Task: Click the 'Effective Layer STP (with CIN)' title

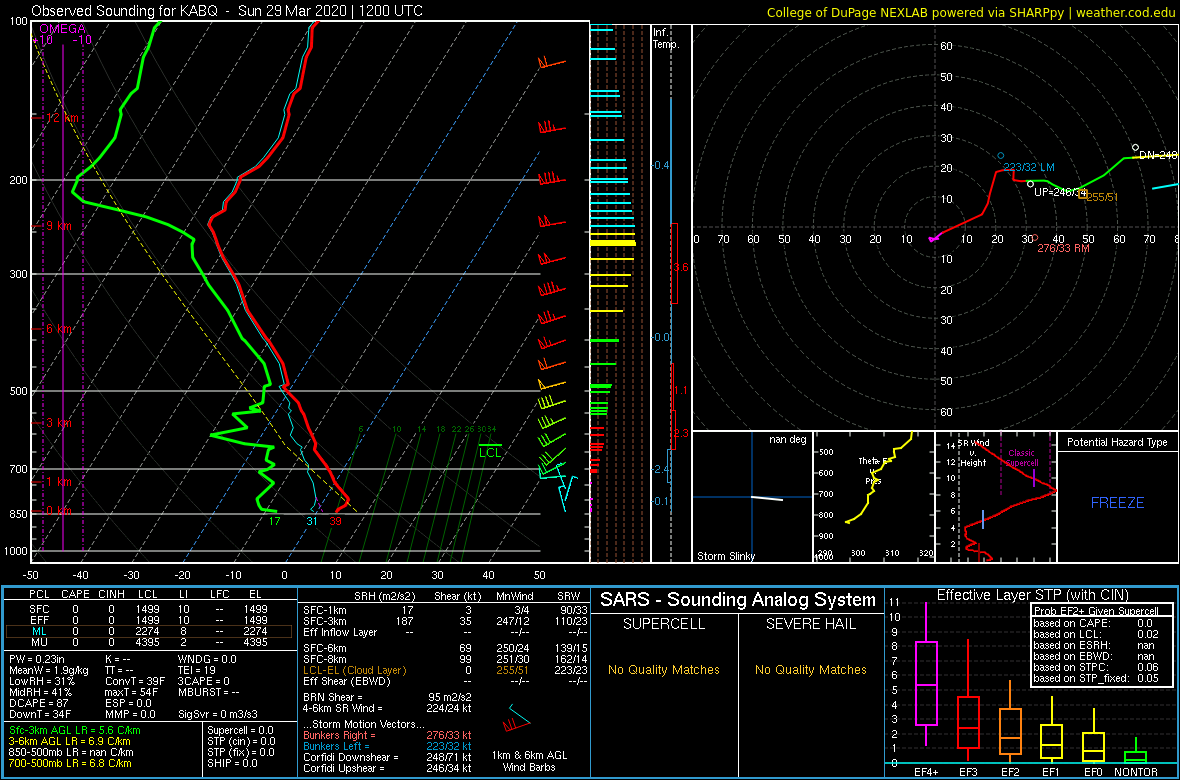Action: click(1030, 596)
